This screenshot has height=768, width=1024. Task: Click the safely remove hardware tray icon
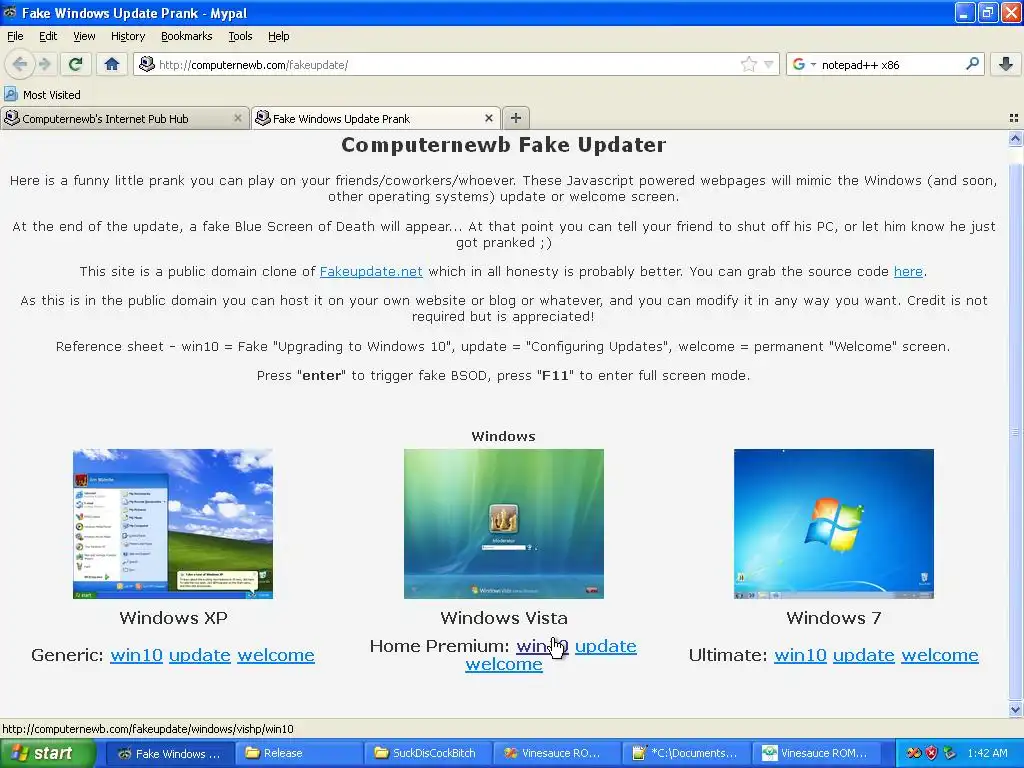pyautogui.click(x=950, y=753)
